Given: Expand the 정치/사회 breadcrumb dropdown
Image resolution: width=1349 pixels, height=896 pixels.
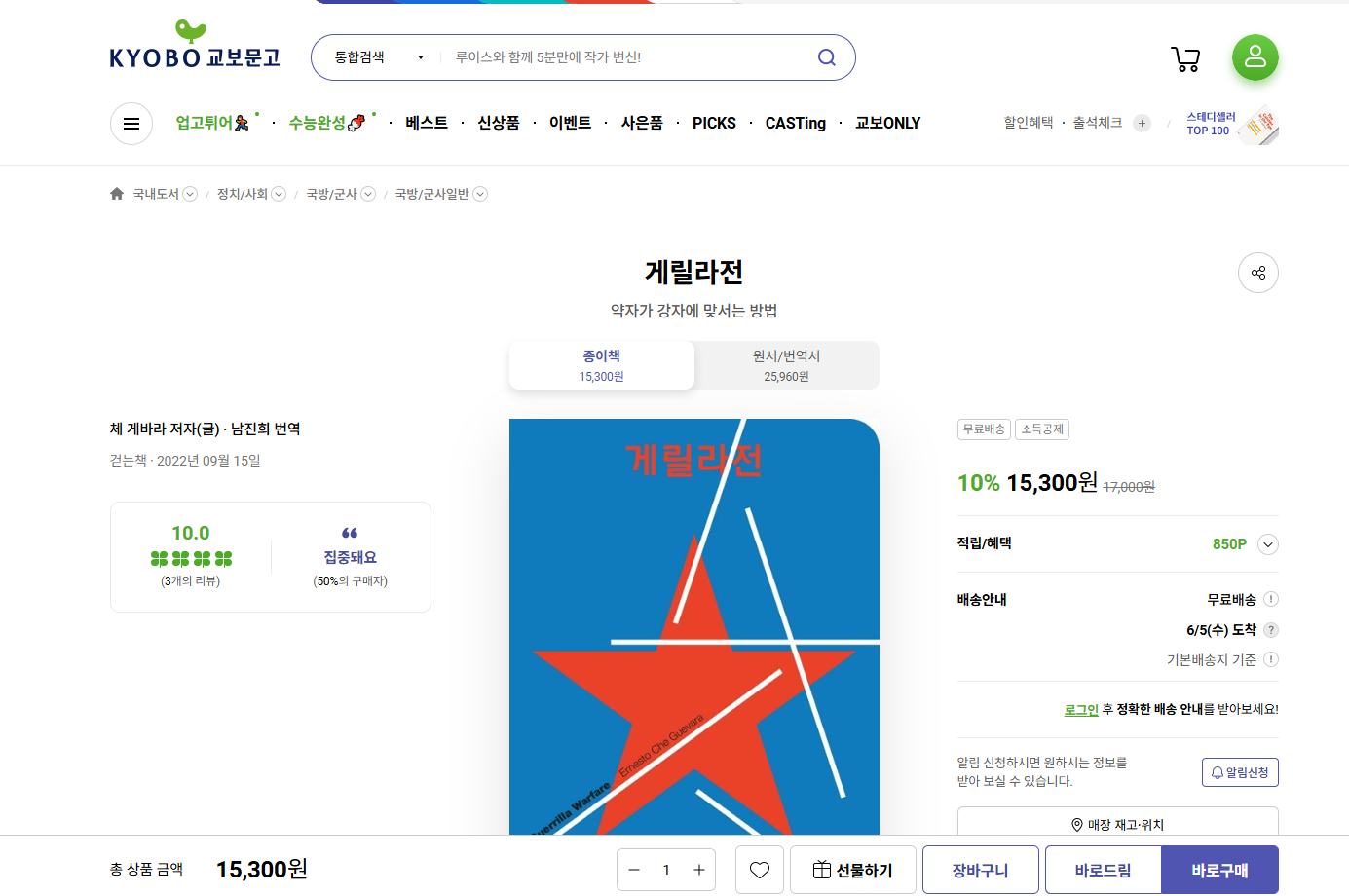Looking at the screenshot, I should [x=279, y=194].
